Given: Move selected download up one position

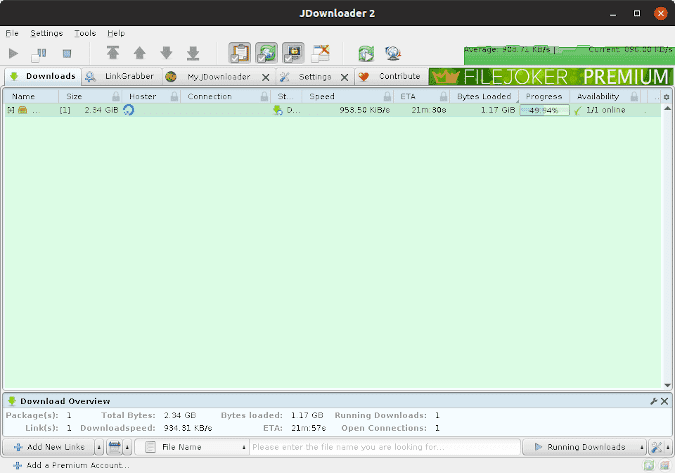Looking at the screenshot, I should [139, 53].
